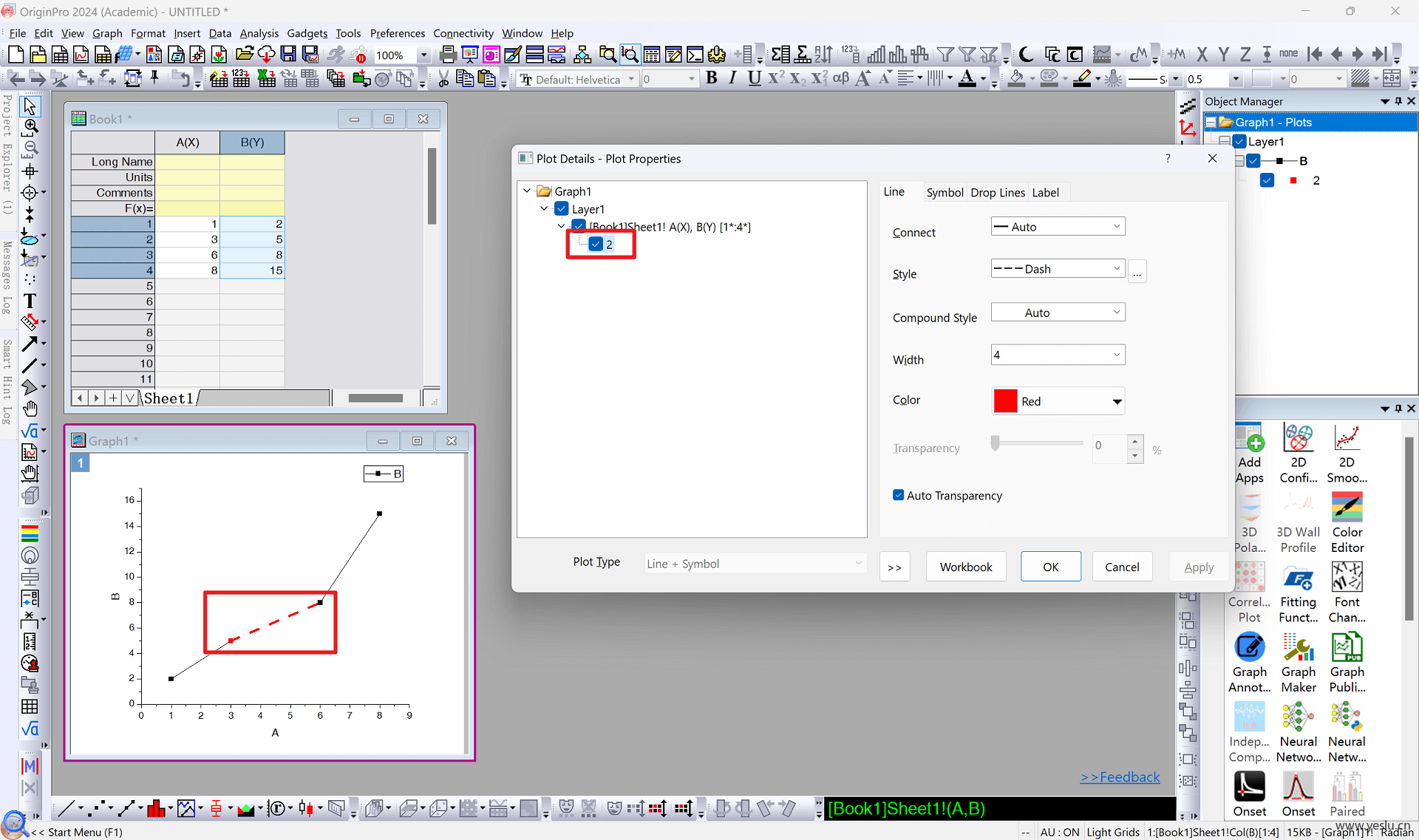Select the Pointer tool
The height and width of the screenshot is (840, 1419).
click(30, 106)
